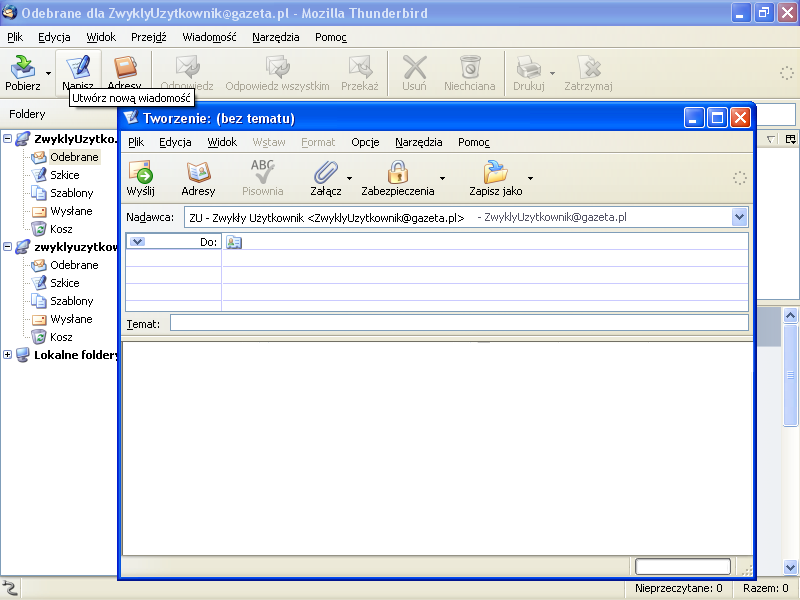Open the Zapisz jako dropdown arrow
The height and width of the screenshot is (600, 800).
click(531, 179)
